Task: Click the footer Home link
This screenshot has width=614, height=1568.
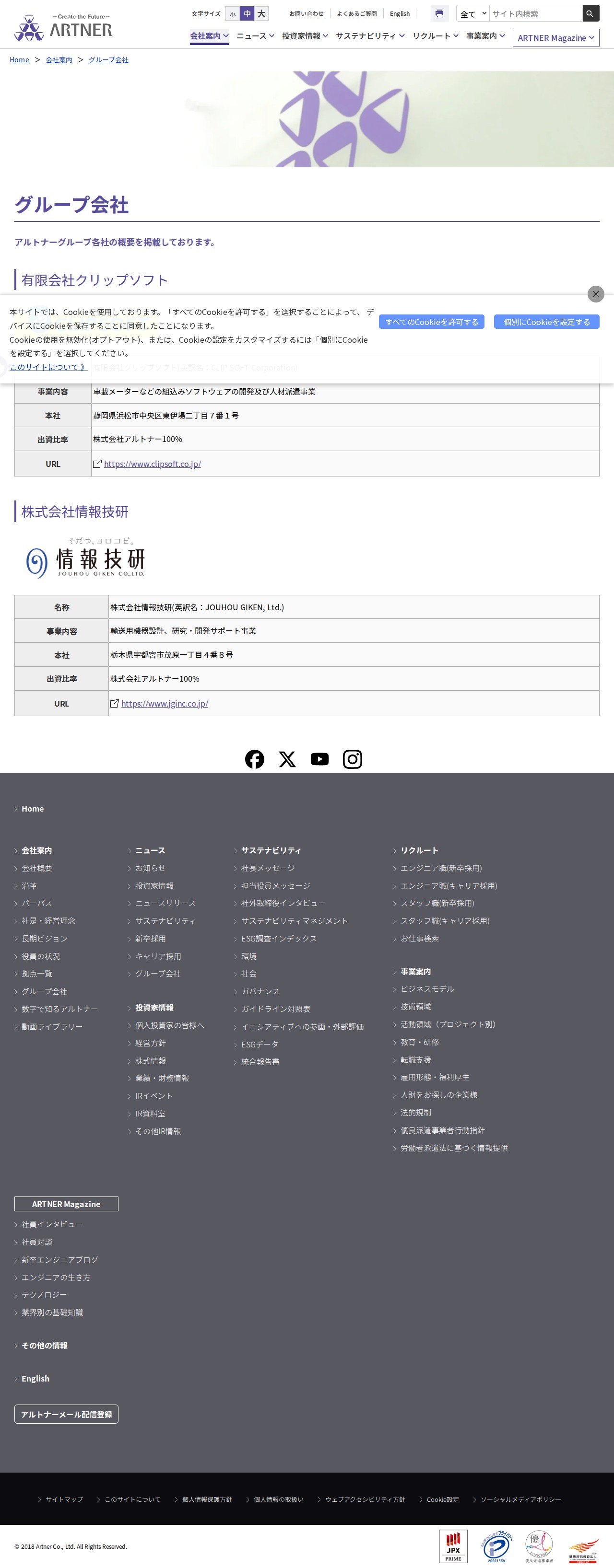Action: click(x=32, y=808)
